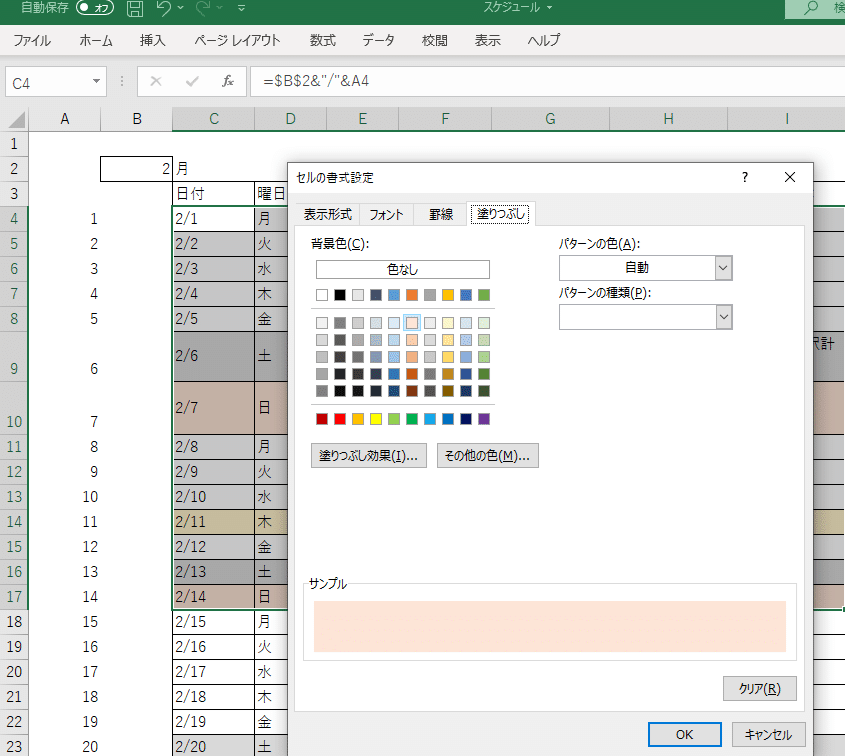Open the ホーム ribbon tab

(x=96, y=40)
